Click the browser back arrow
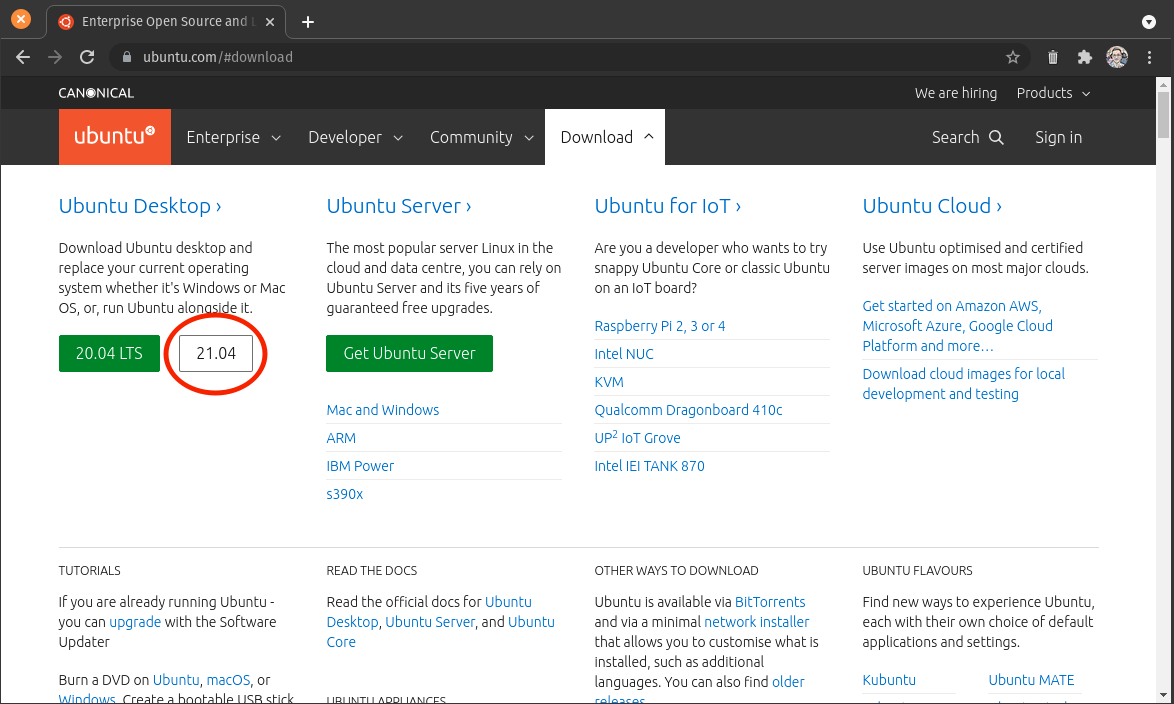This screenshot has width=1174, height=704. [x=23, y=57]
